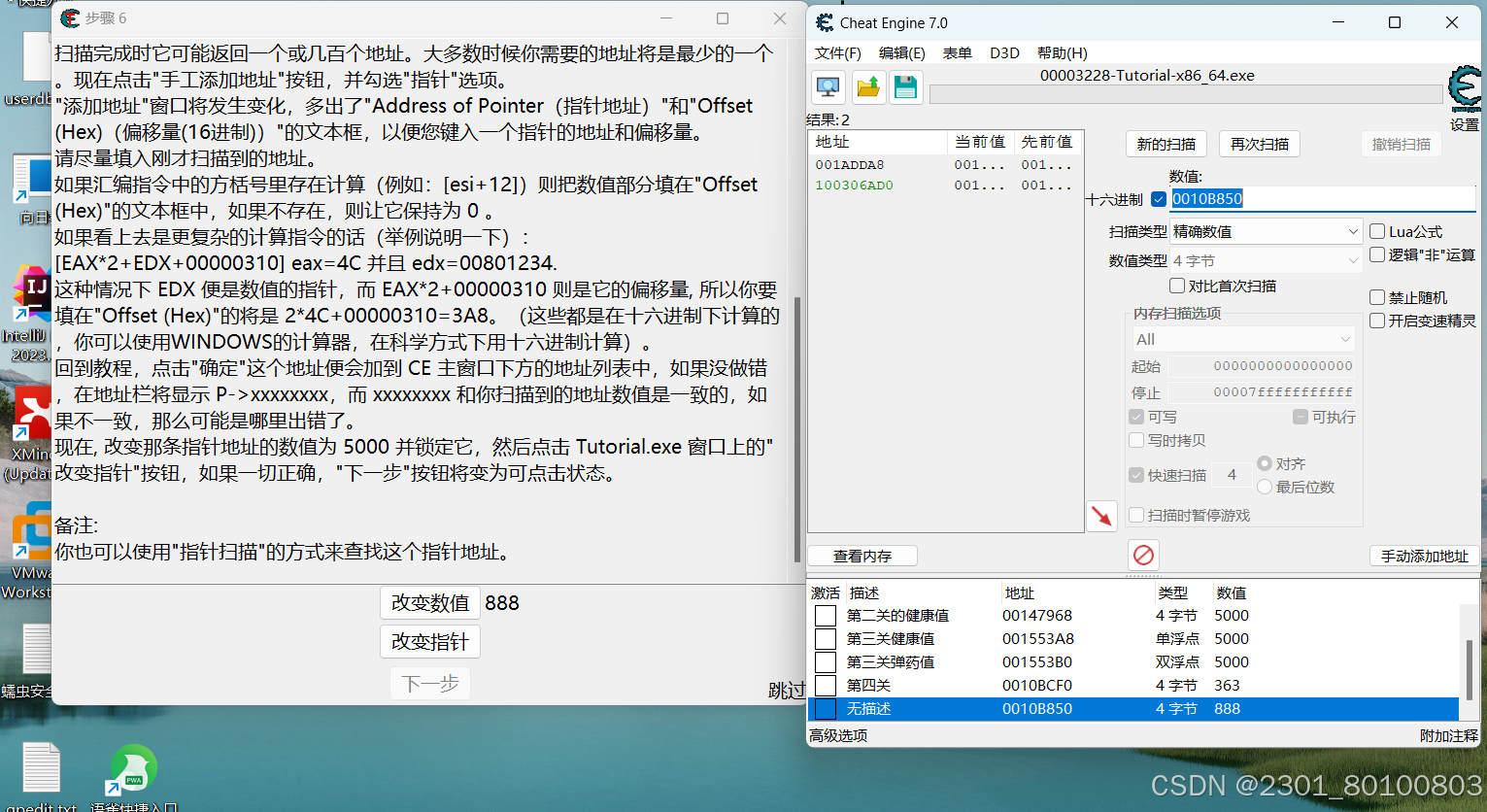The image size is (1487, 812).
Task: Activate the 第三关健康值 entry checkbox
Action: coord(826,639)
